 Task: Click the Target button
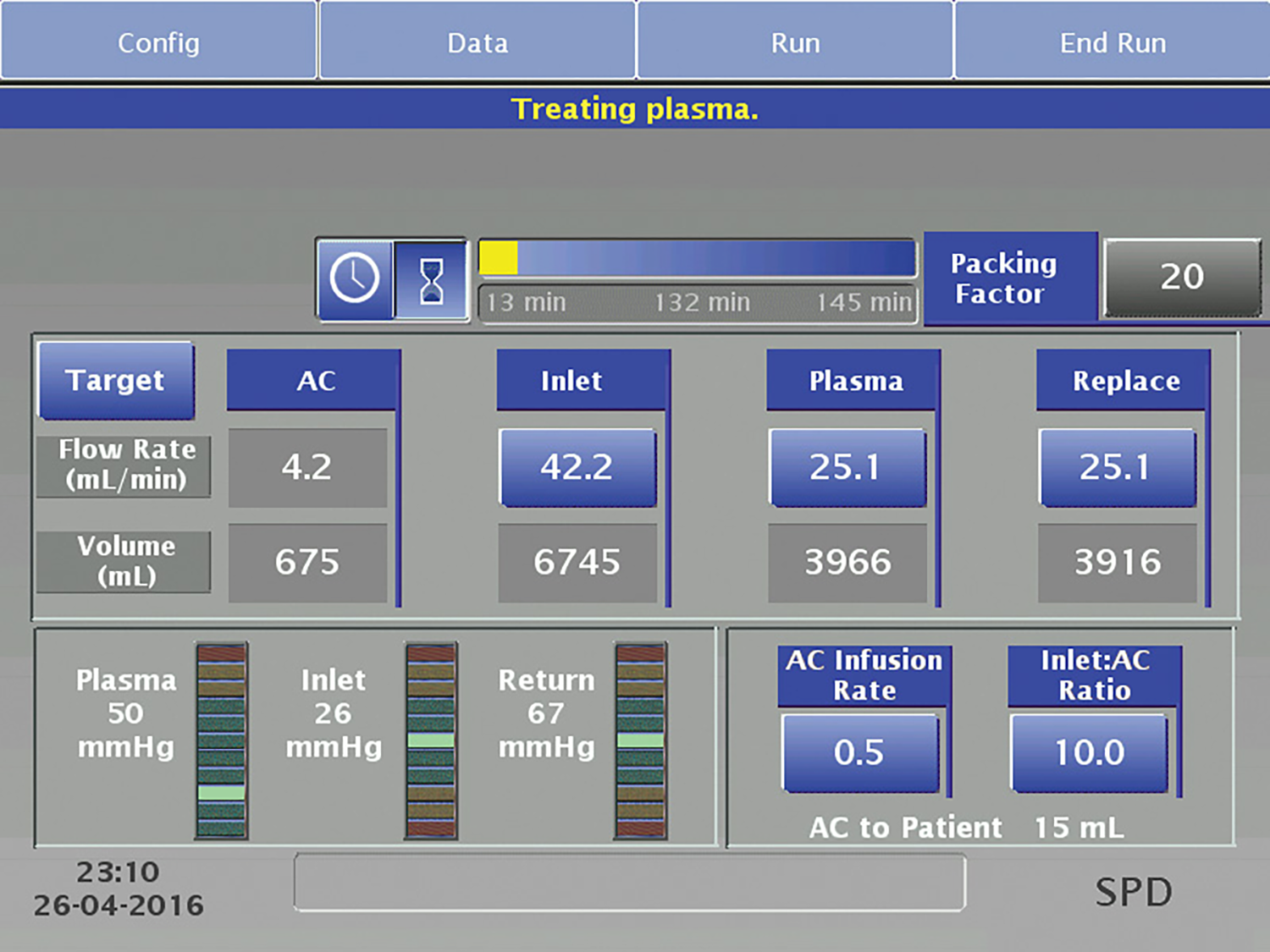coord(116,381)
